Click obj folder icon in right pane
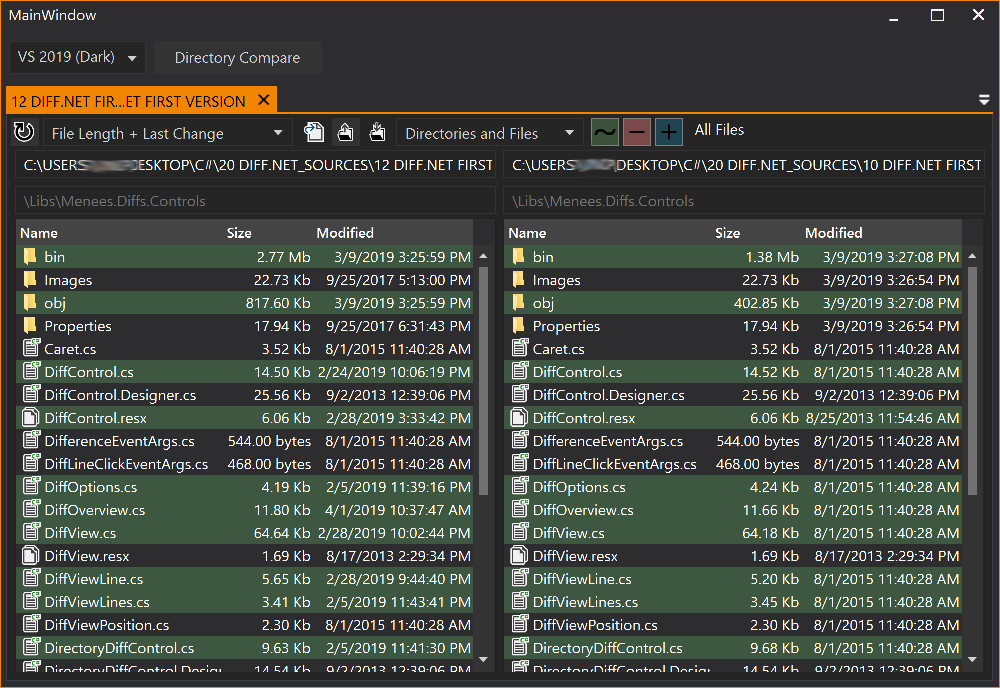 click(518, 302)
